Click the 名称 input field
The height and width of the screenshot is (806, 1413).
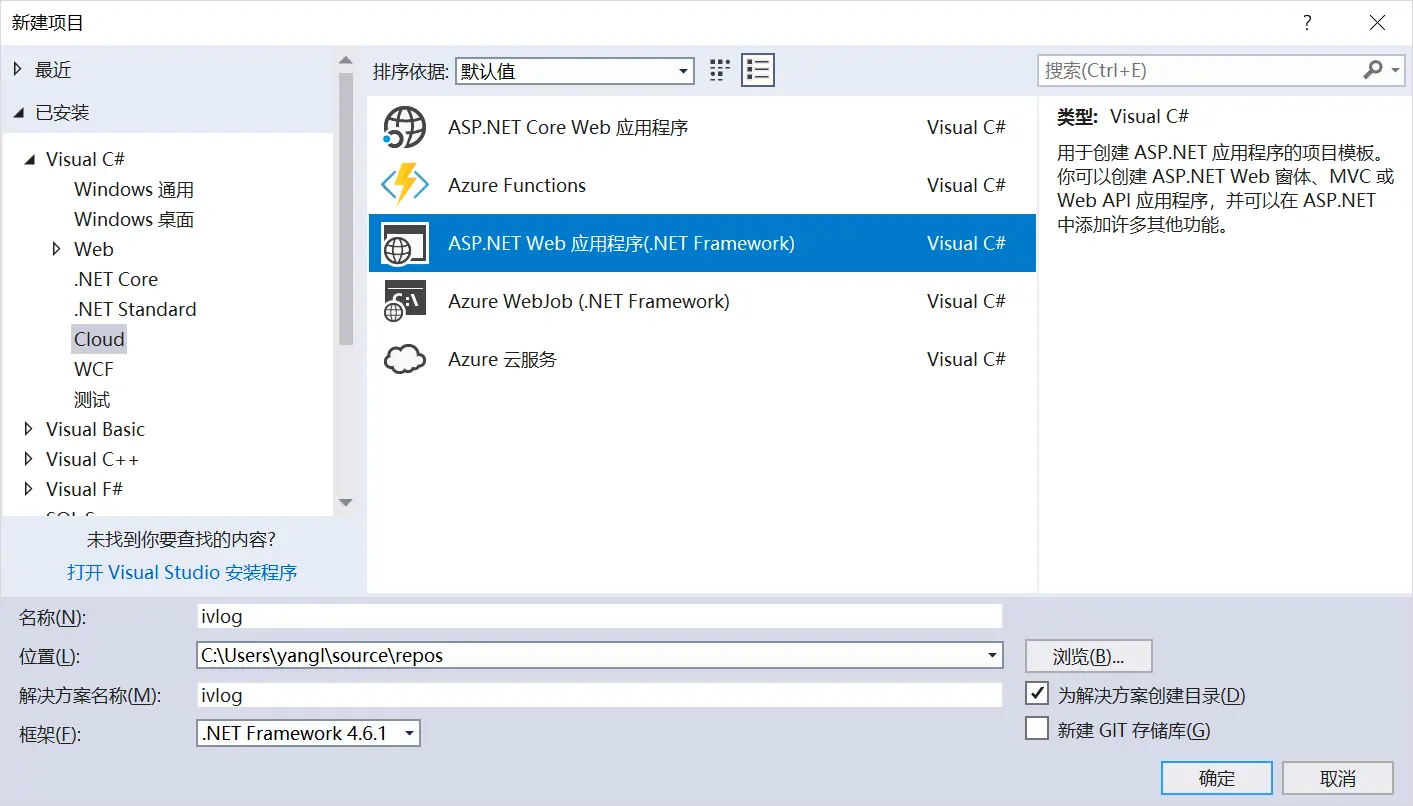pos(599,616)
